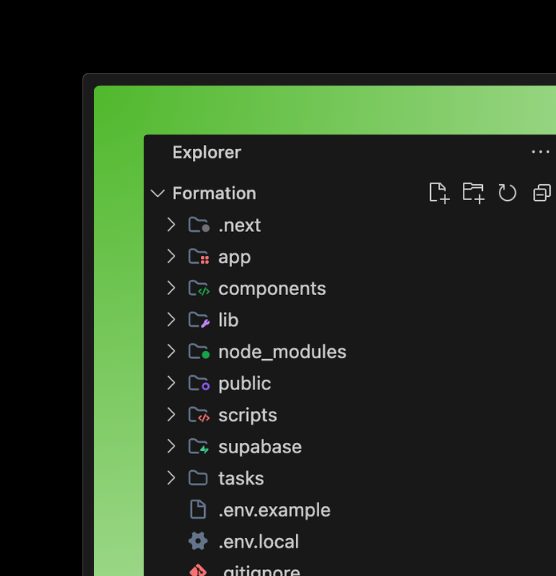
Task: Expand the scripts folder chevron
Action: (x=171, y=414)
